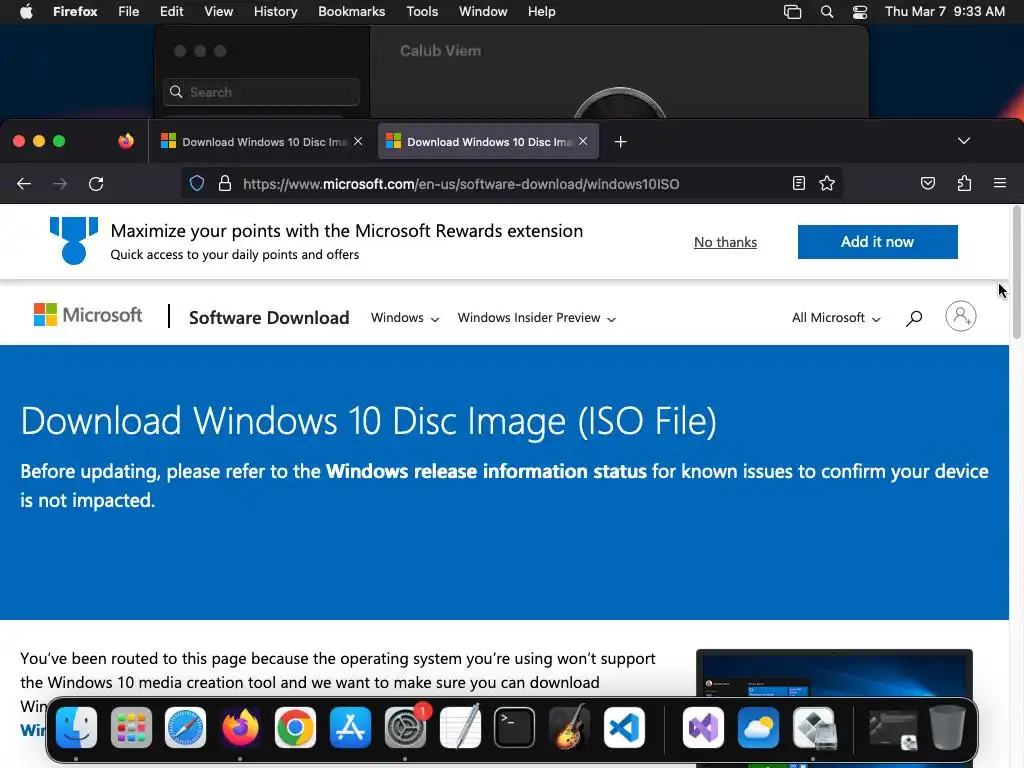Open the View menu
The width and height of the screenshot is (1024, 768).
[x=218, y=12]
